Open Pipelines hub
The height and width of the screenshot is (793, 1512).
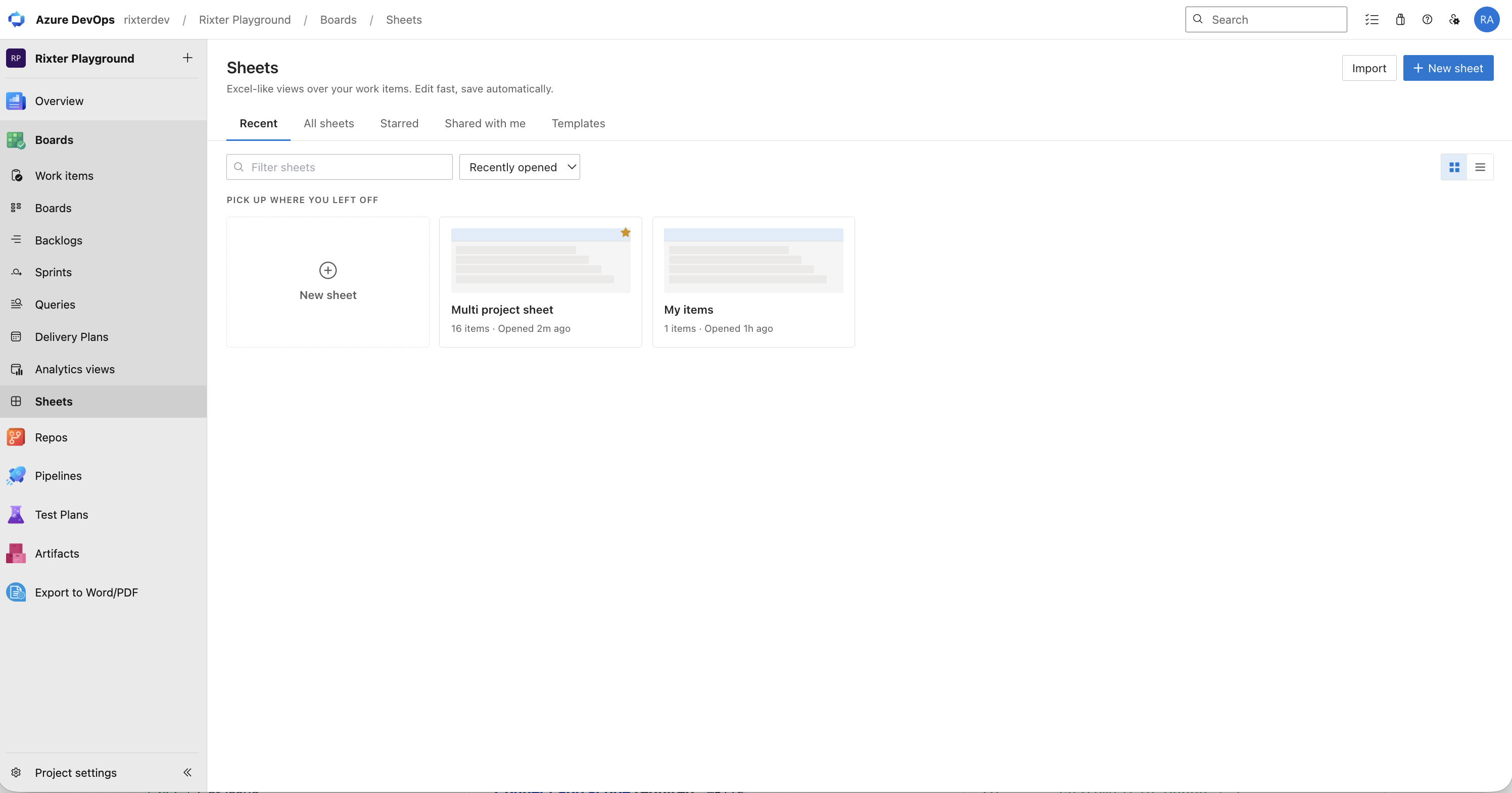click(x=103, y=476)
